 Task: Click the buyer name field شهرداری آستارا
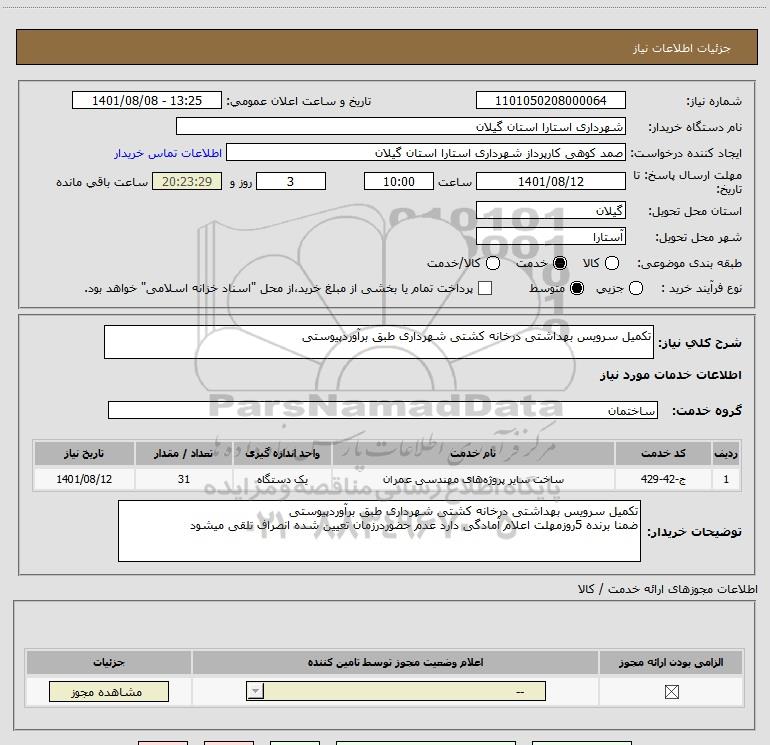coord(401,126)
